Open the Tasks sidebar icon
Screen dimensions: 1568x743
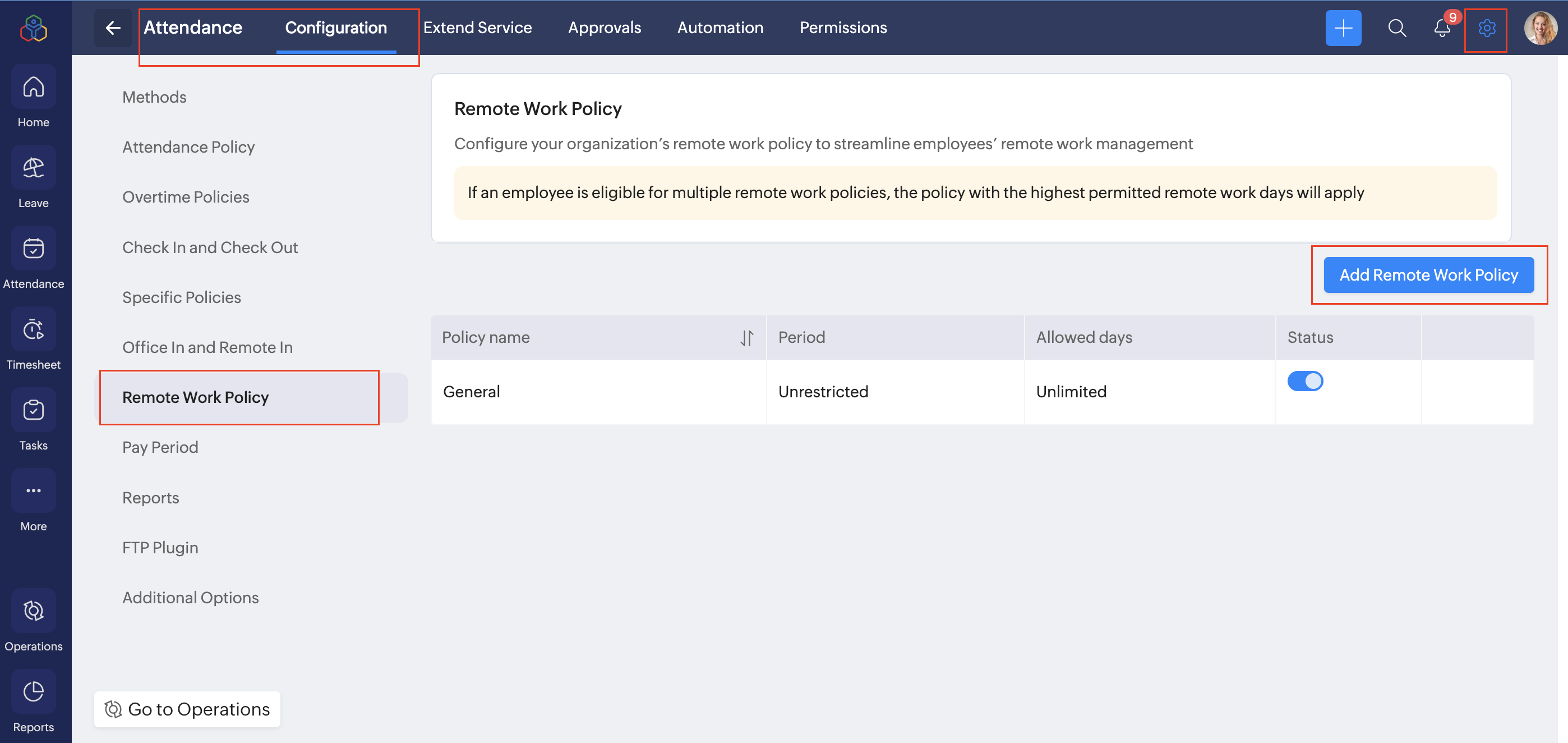[x=34, y=410]
